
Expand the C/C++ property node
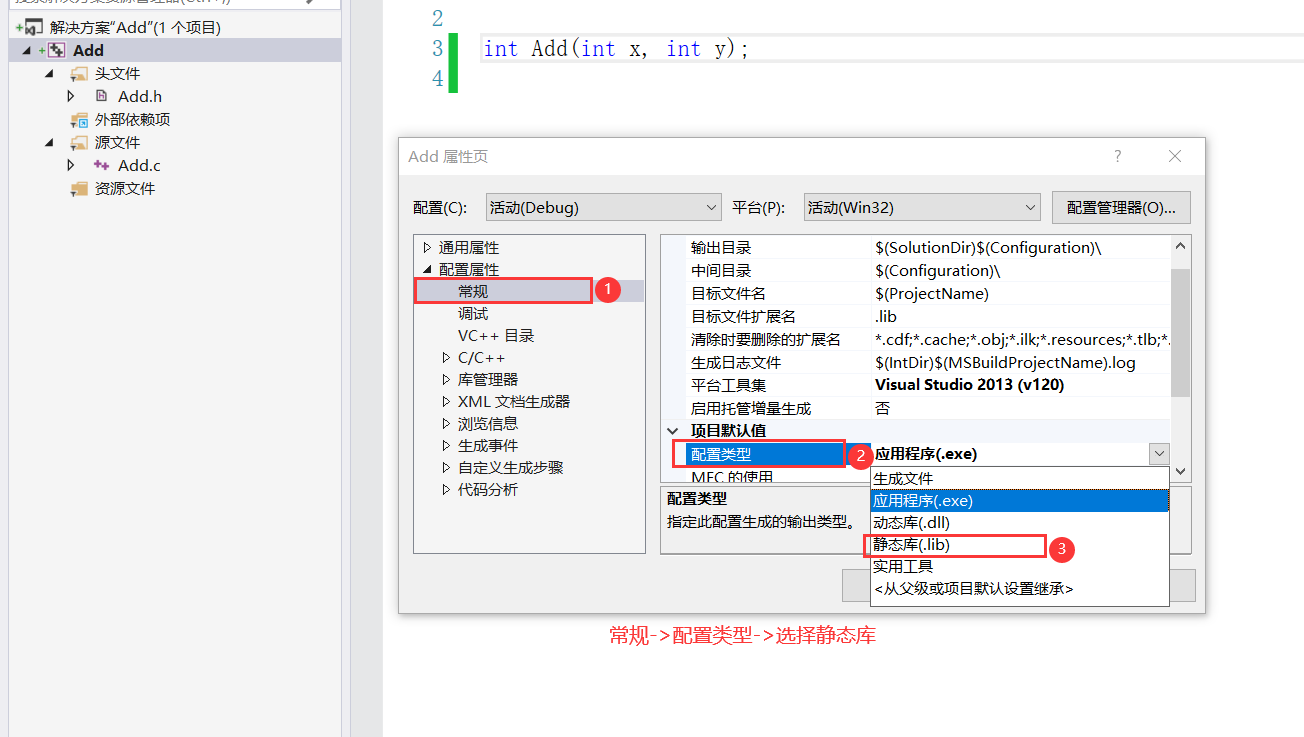coord(447,357)
